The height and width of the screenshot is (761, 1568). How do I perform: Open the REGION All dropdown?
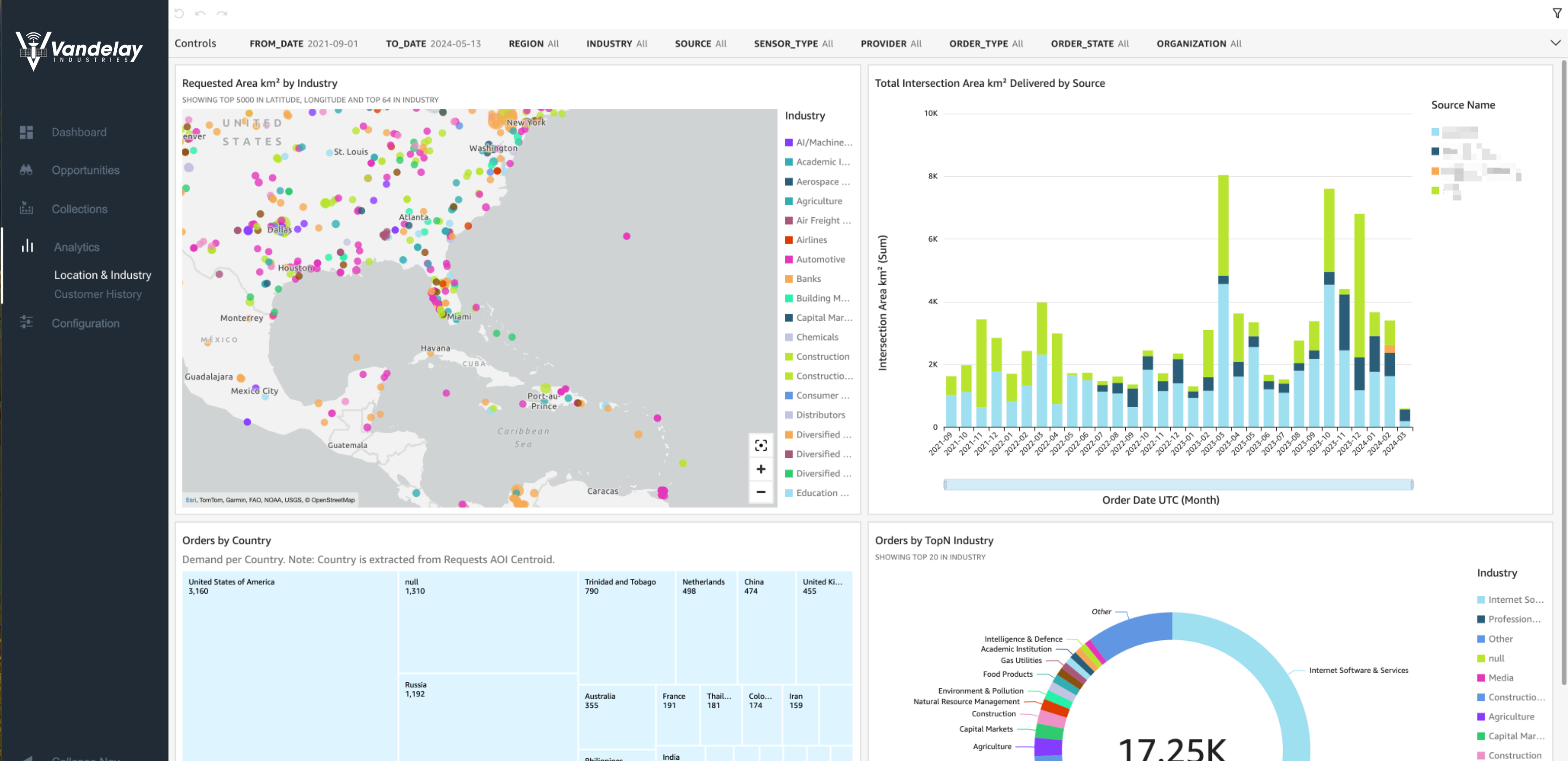533,43
